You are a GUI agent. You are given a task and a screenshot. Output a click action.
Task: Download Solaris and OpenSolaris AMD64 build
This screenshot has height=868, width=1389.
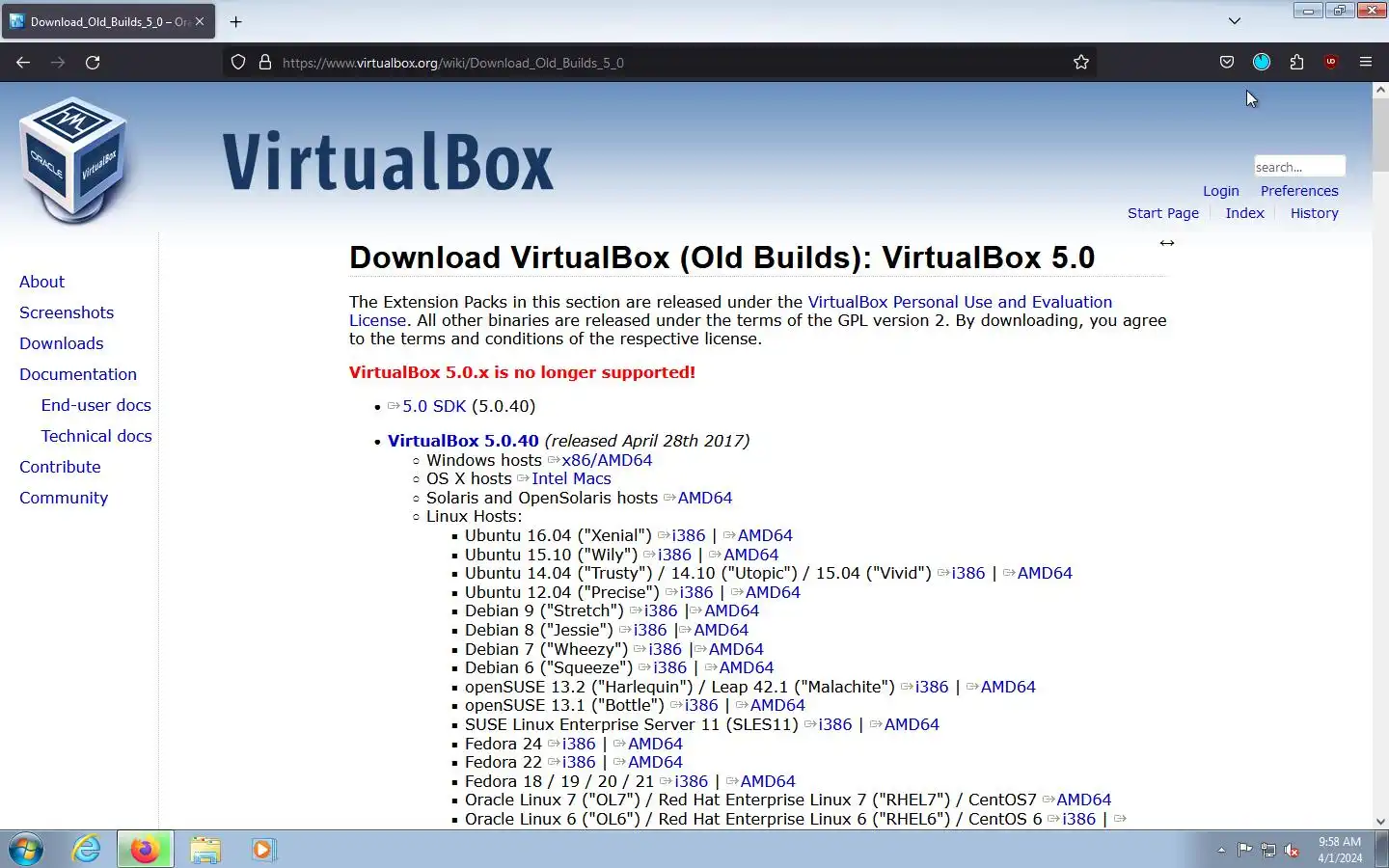click(704, 498)
